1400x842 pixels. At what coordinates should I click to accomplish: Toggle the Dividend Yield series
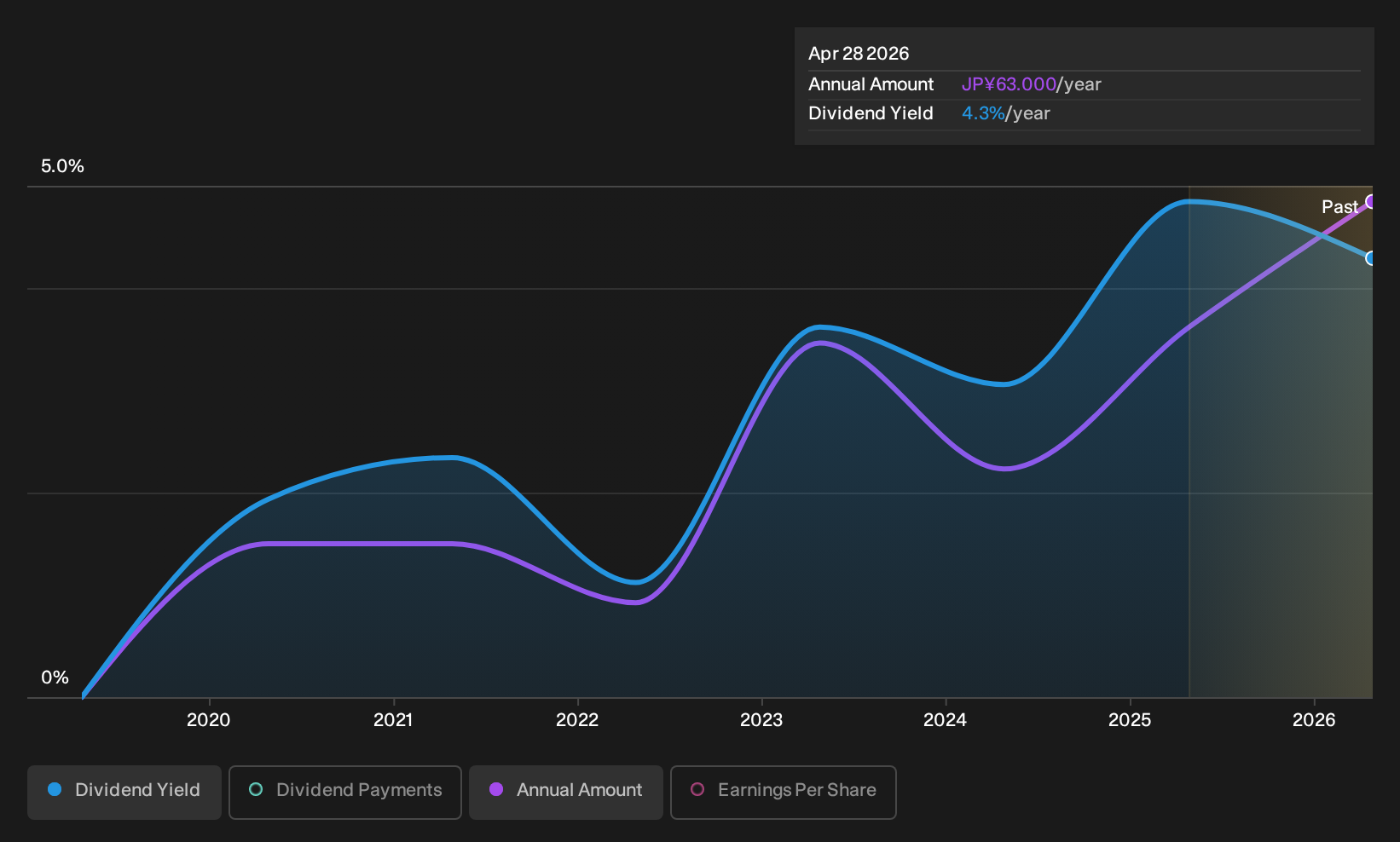(x=124, y=792)
